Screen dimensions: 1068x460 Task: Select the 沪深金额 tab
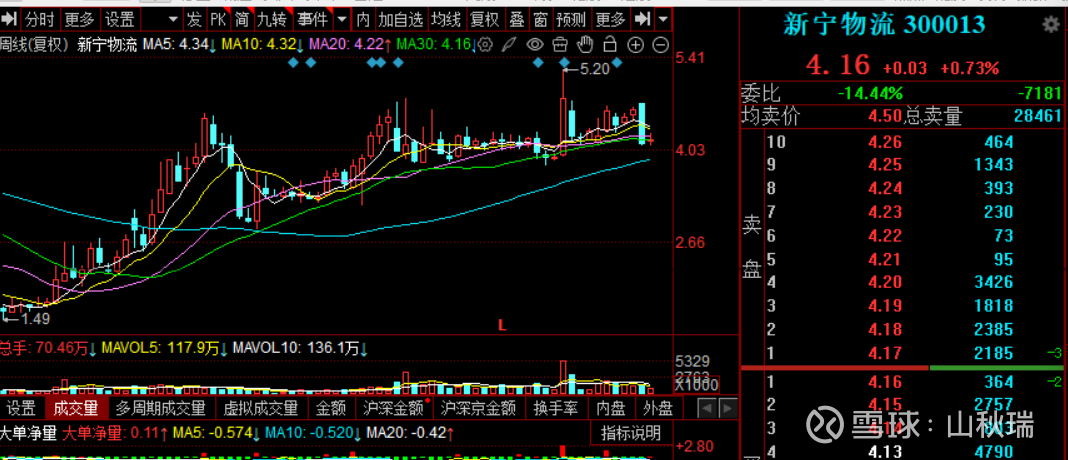(396, 409)
